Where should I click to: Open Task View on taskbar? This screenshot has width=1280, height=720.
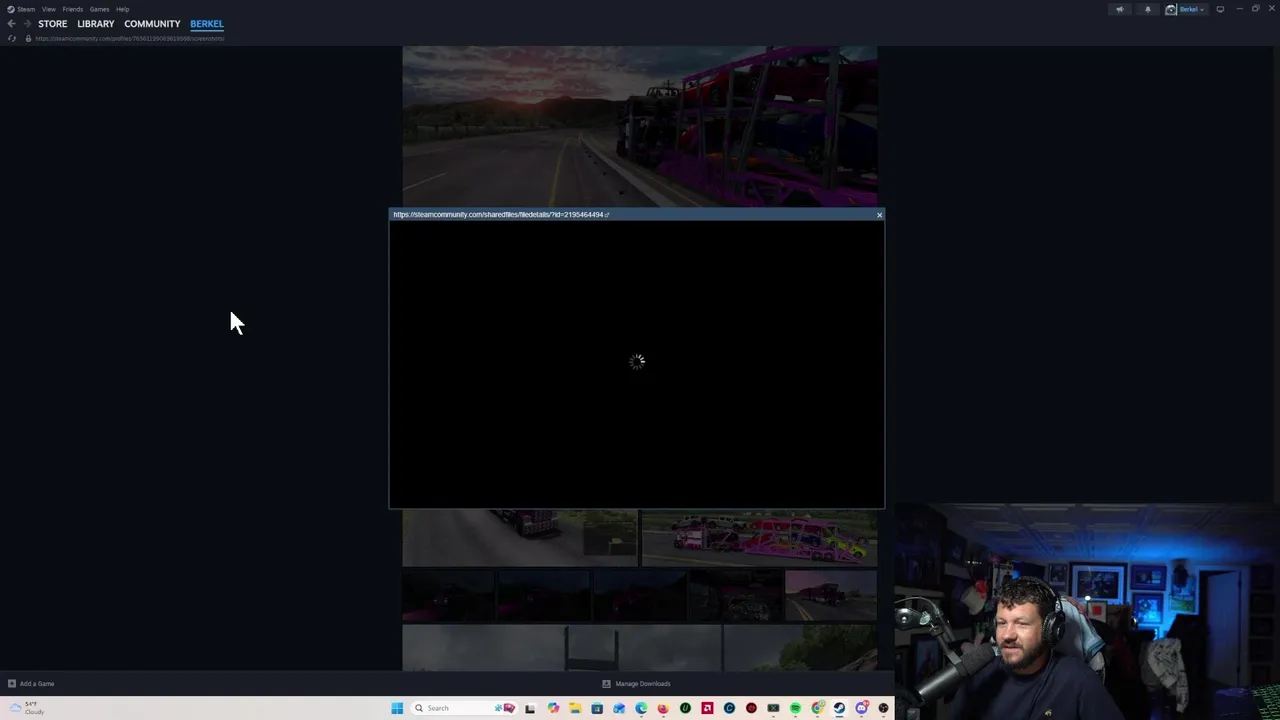(530, 708)
